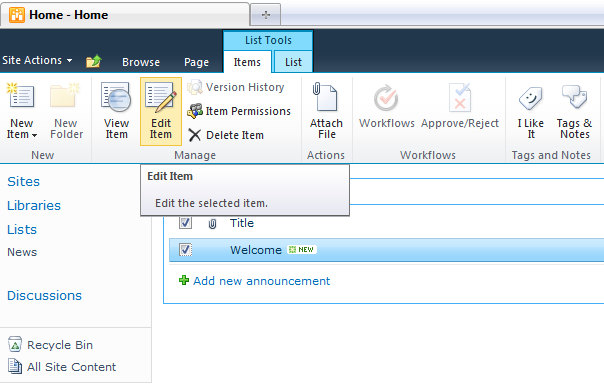Click the All Site Content document icon
Viewport: 604px width, 385px height.
[15, 366]
